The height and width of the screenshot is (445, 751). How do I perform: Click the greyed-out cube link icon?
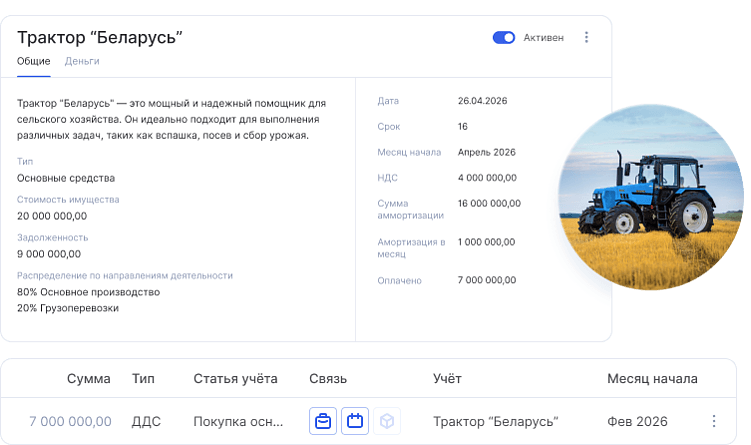point(387,421)
